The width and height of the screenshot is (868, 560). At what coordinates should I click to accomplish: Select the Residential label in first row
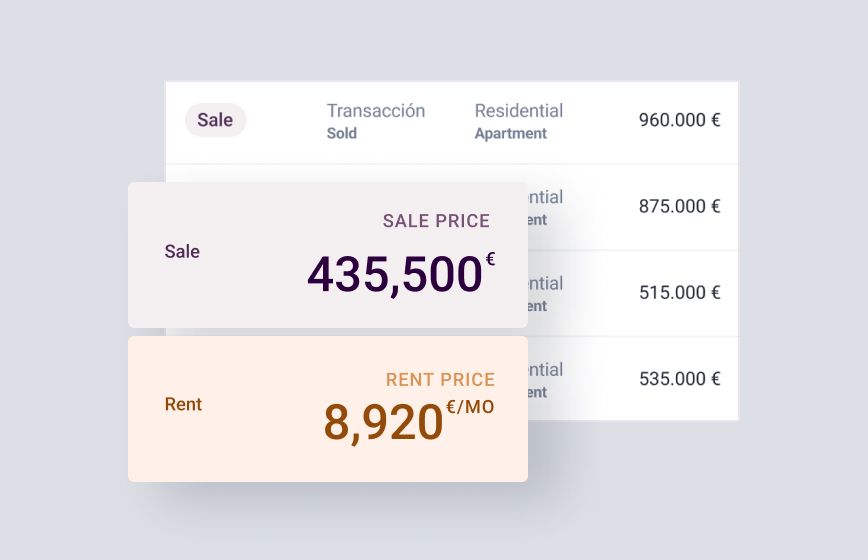[x=519, y=111]
